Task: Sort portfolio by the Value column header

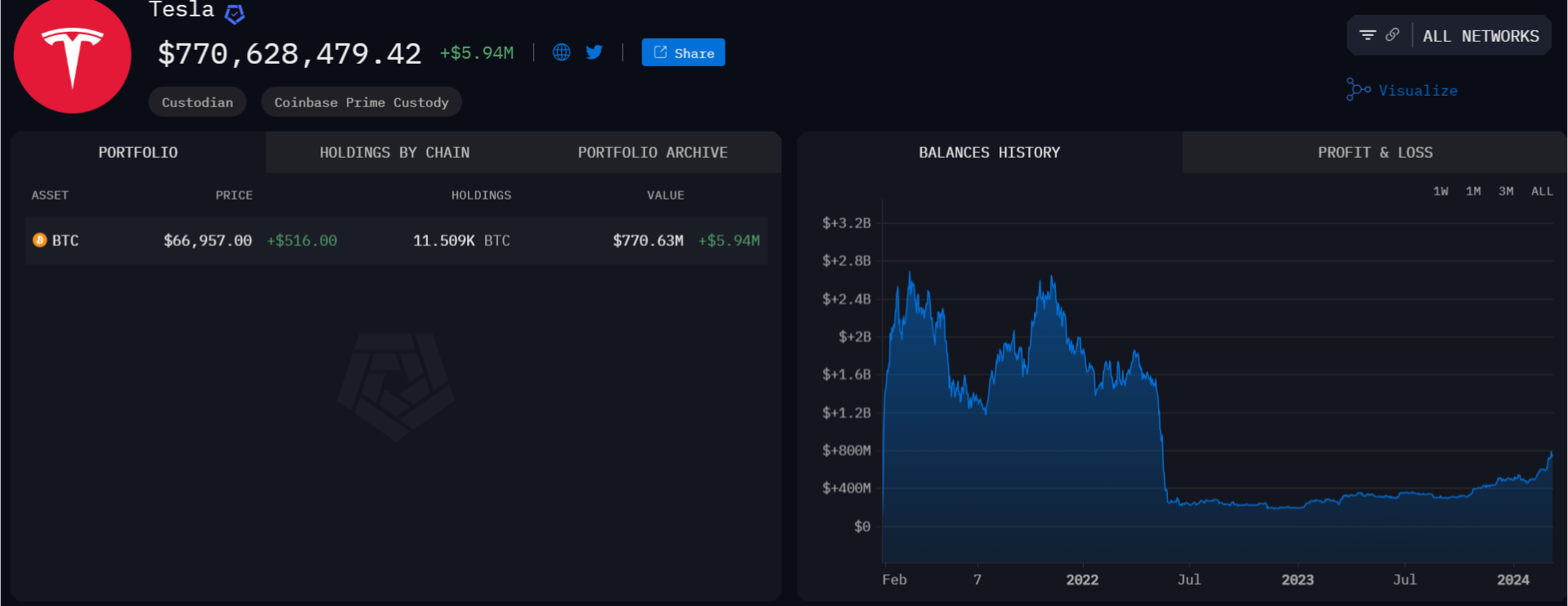Action: pos(665,195)
